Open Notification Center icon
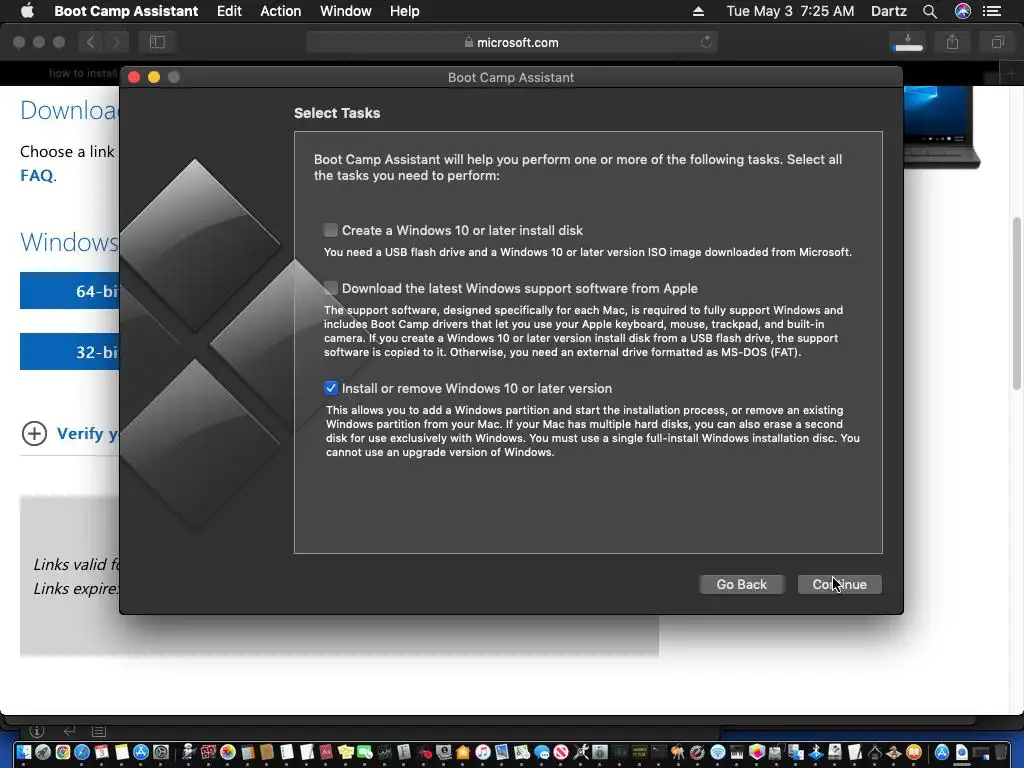This screenshot has width=1024, height=768. point(992,11)
